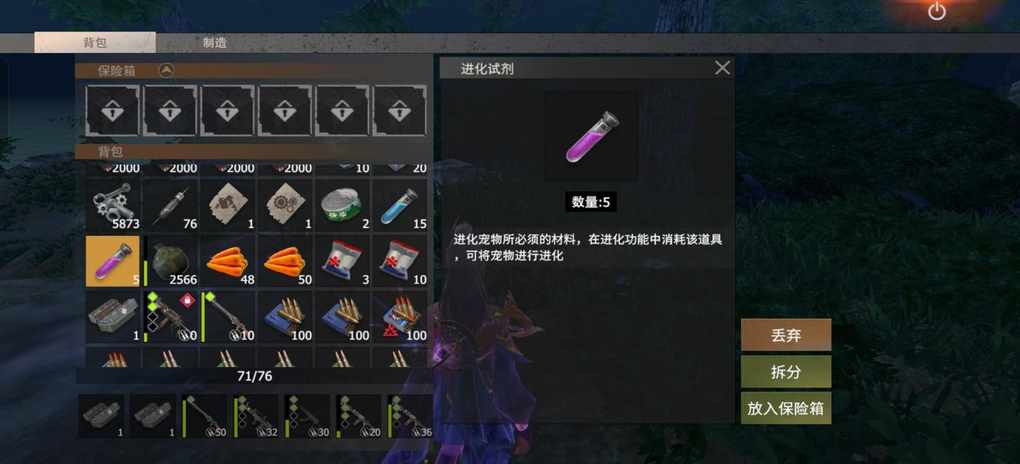Select the green canned food item
1020x464 pixels.
tap(342, 205)
